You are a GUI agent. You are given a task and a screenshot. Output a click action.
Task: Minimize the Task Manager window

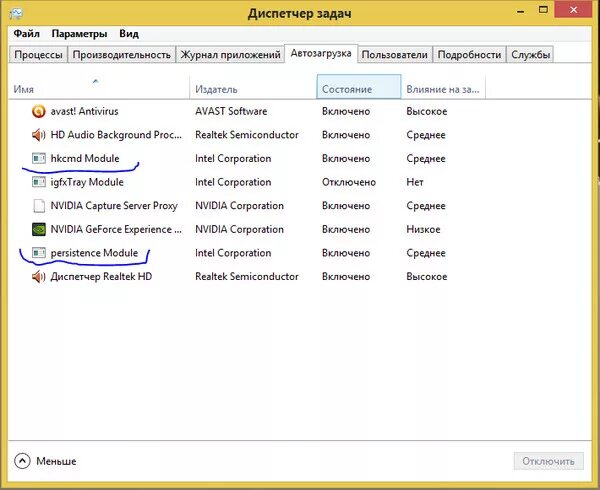pos(520,11)
